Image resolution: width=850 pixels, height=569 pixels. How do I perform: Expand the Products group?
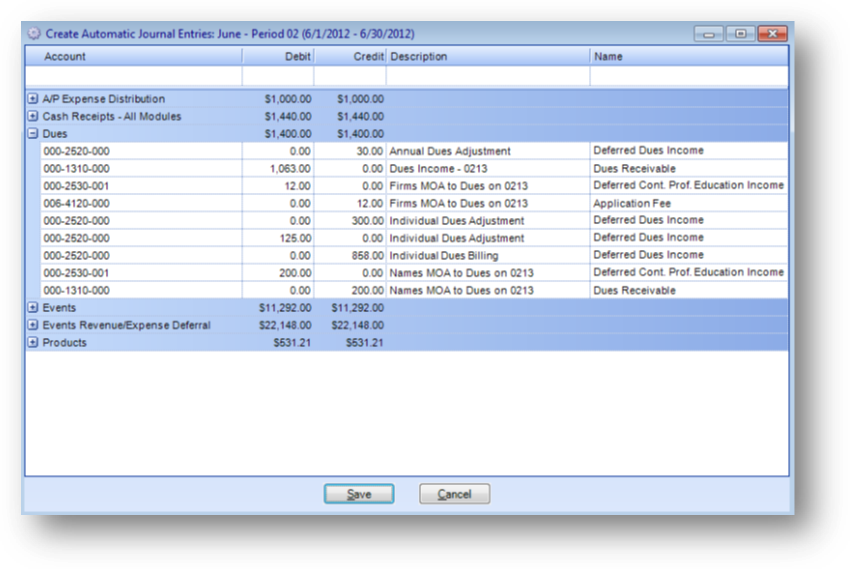click(x=33, y=342)
